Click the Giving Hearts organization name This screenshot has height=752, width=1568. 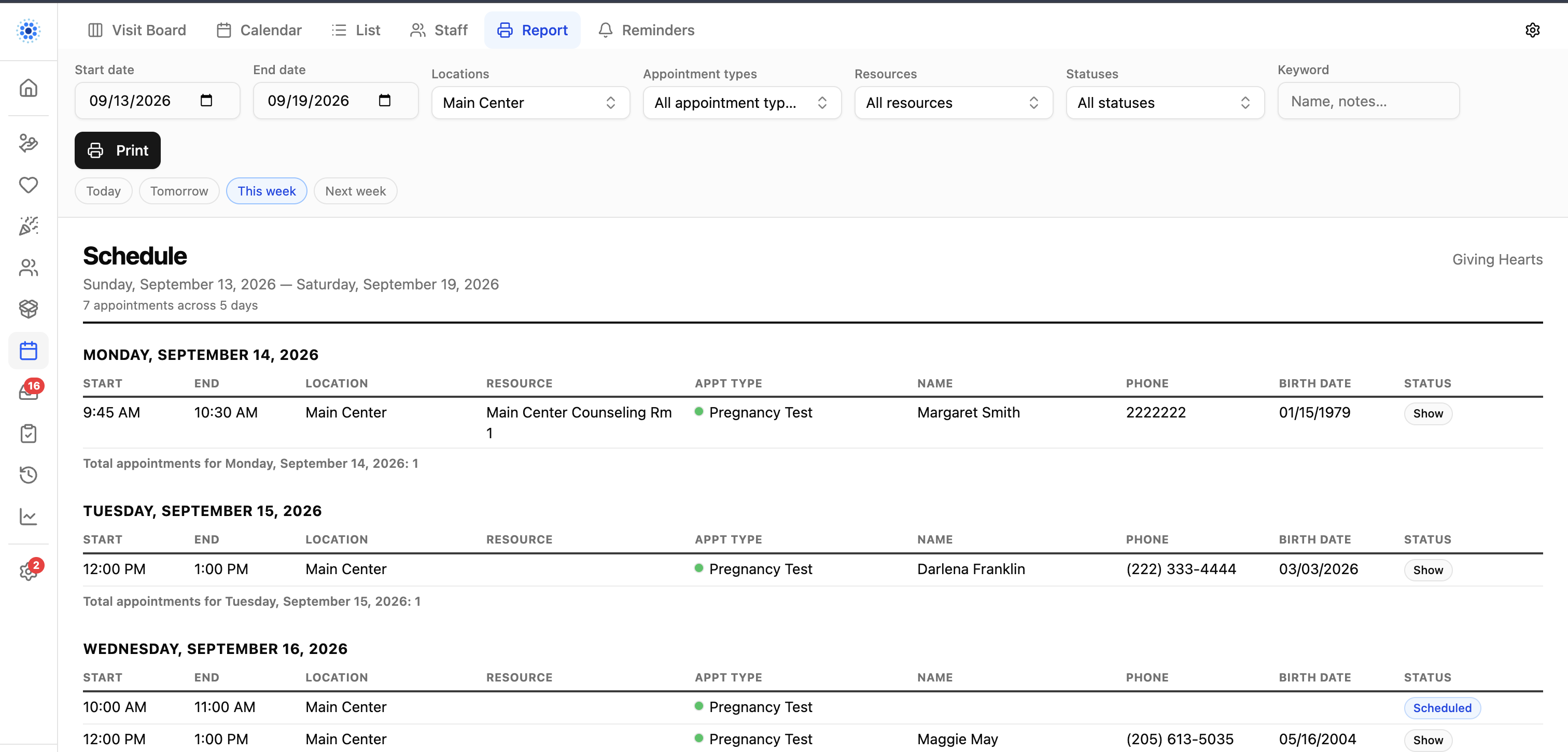click(x=1497, y=259)
